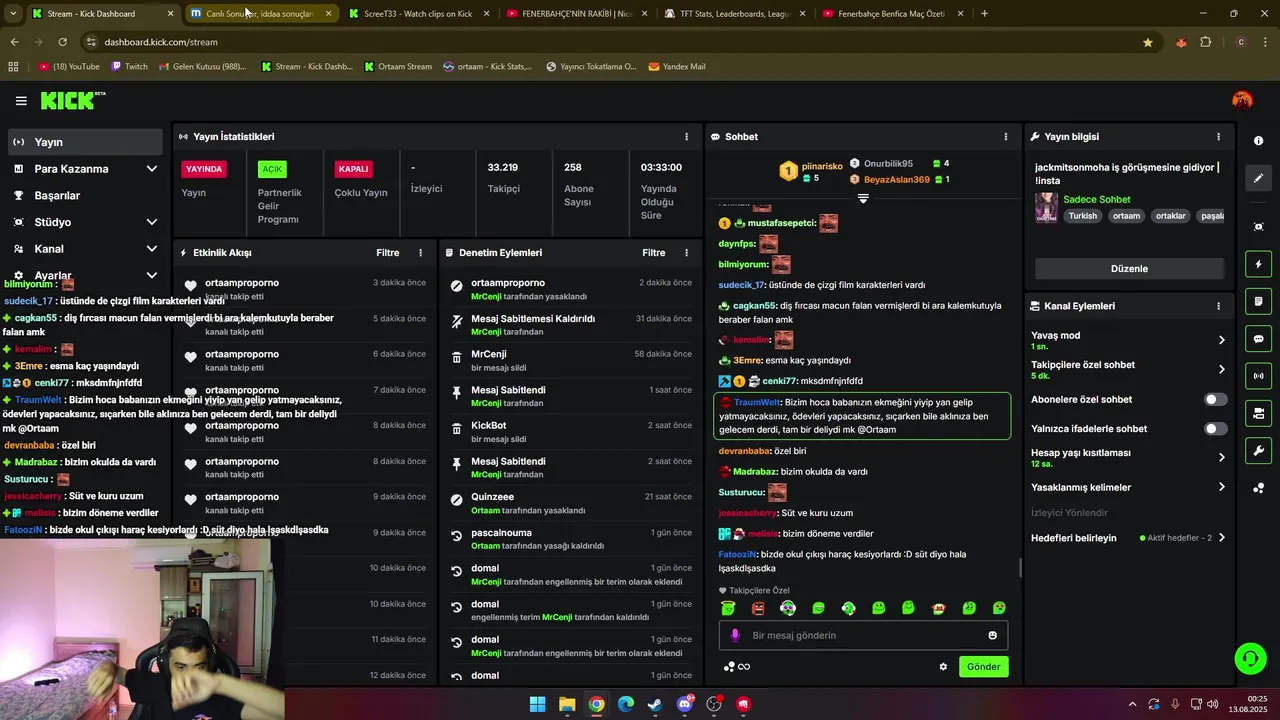Open Hesap yaşı kısıtlaması settings arrow
Image resolution: width=1280 pixels, height=720 pixels.
(1221, 458)
